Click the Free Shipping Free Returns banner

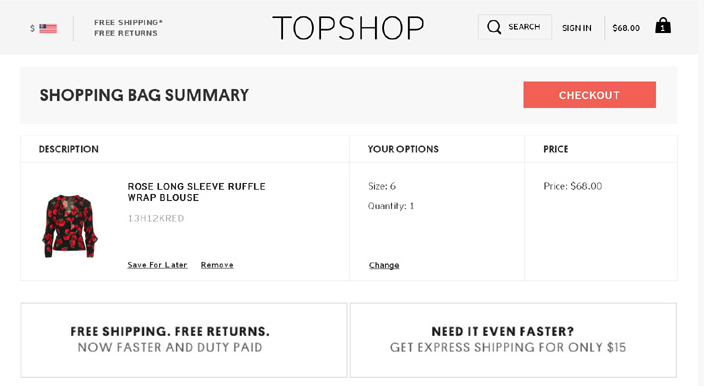[x=184, y=340]
